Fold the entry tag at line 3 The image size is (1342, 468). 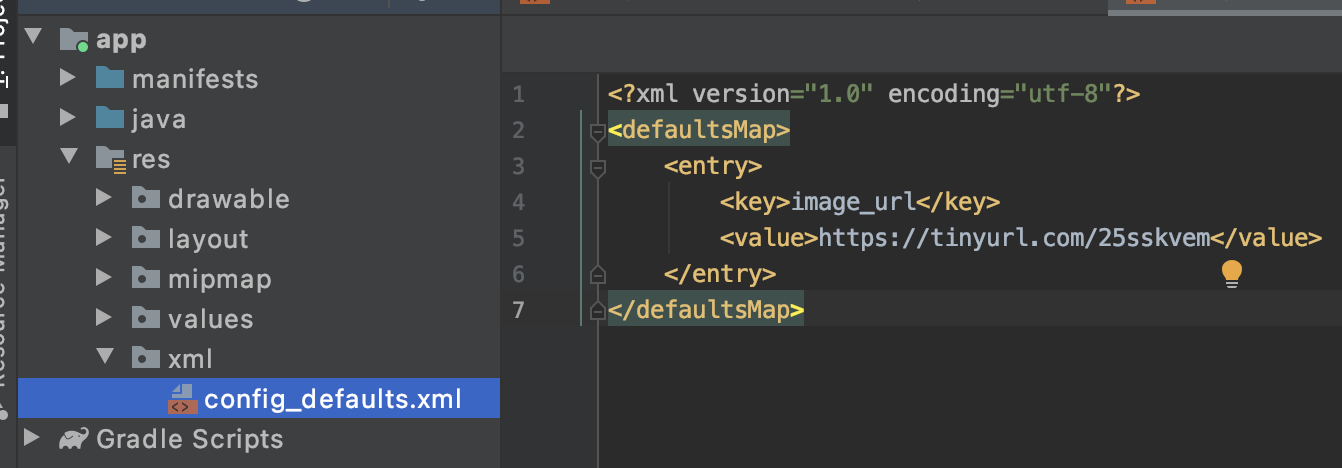598,166
